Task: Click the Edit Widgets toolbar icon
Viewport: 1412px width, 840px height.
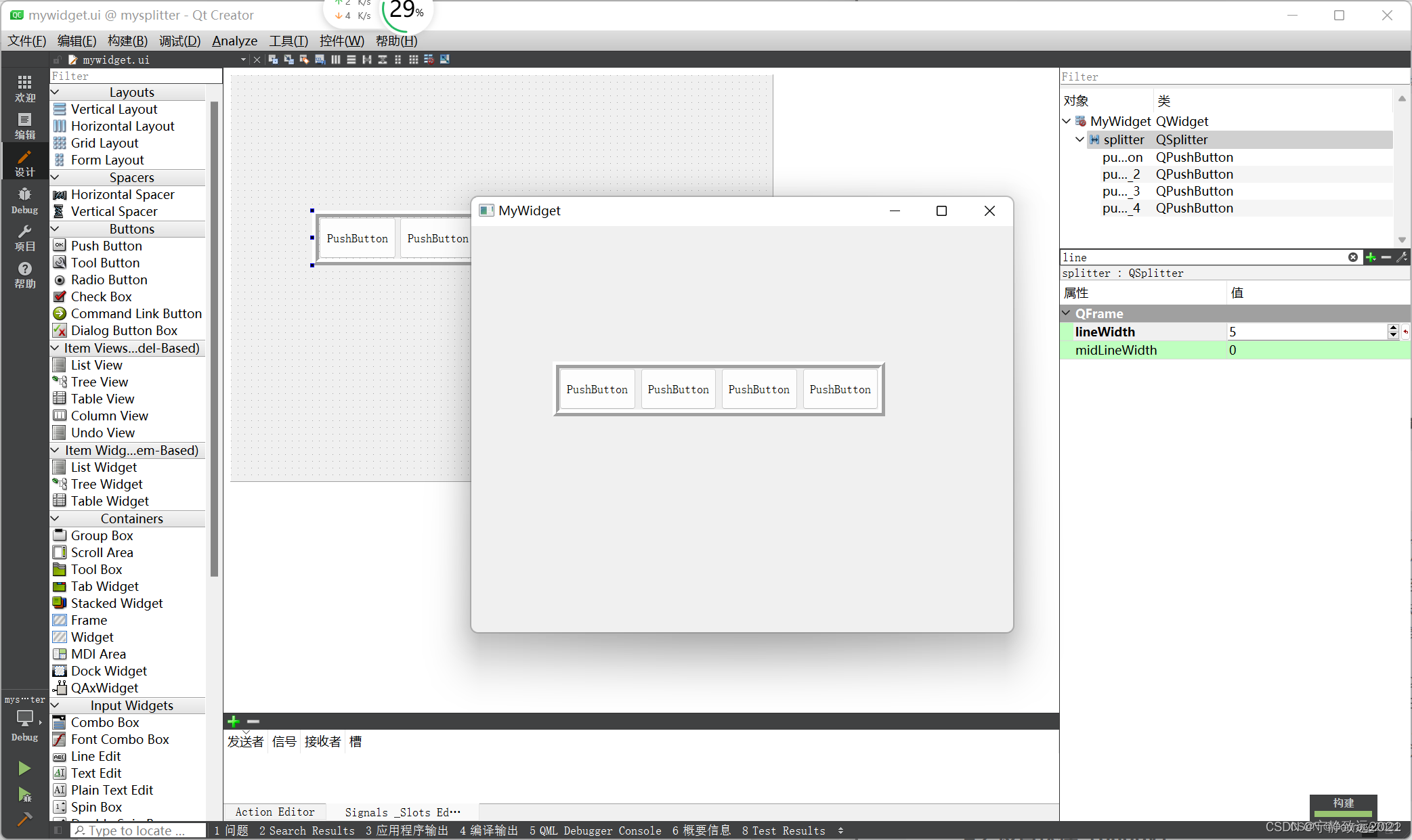Action: coord(273,60)
